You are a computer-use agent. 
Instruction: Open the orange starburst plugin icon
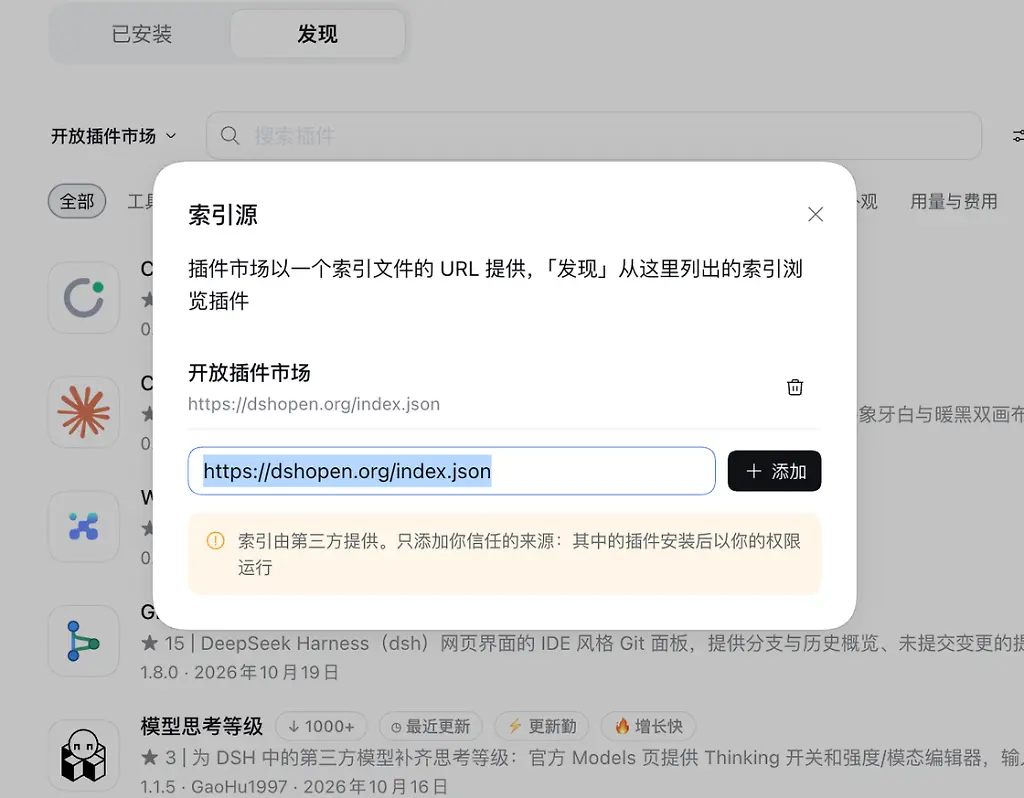tap(84, 413)
